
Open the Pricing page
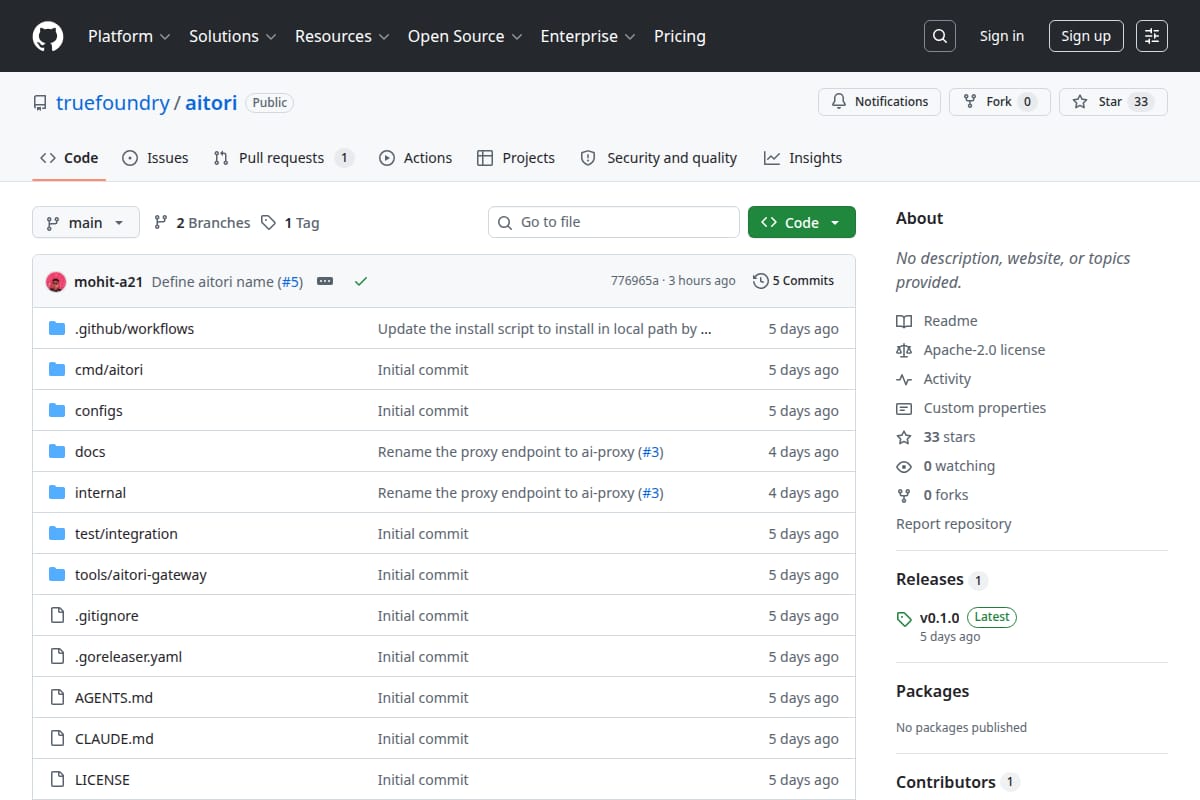coord(680,36)
